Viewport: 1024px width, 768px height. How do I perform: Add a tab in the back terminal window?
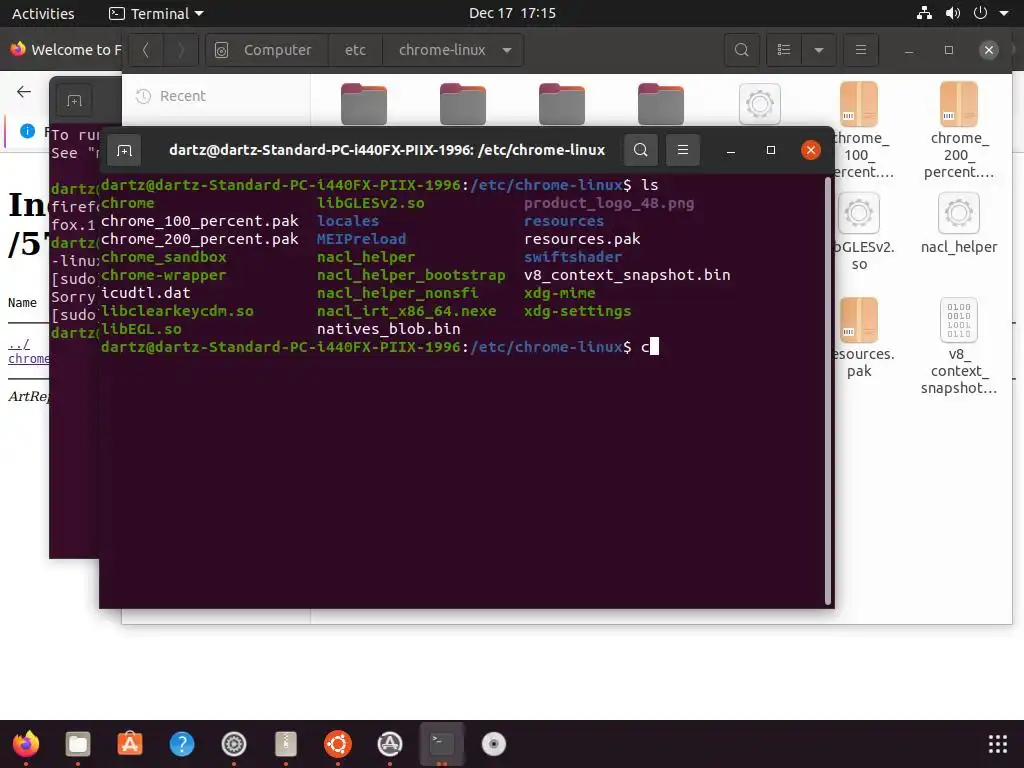(74, 101)
